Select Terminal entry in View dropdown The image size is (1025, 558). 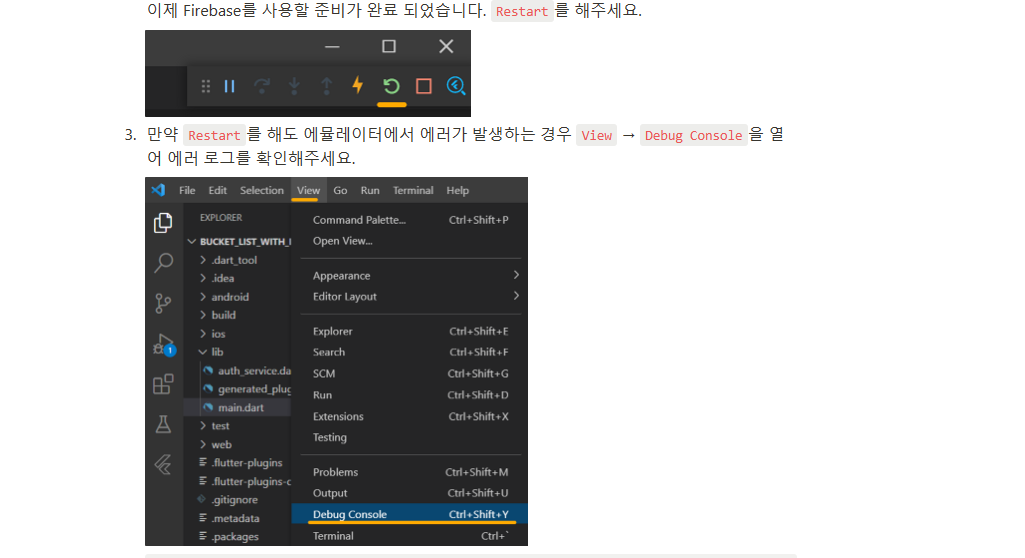[410, 536]
